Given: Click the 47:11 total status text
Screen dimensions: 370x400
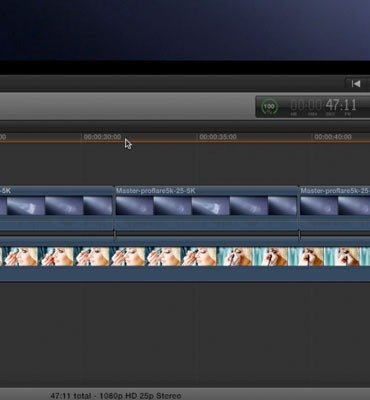Looking at the screenshot, I should pos(116,396).
